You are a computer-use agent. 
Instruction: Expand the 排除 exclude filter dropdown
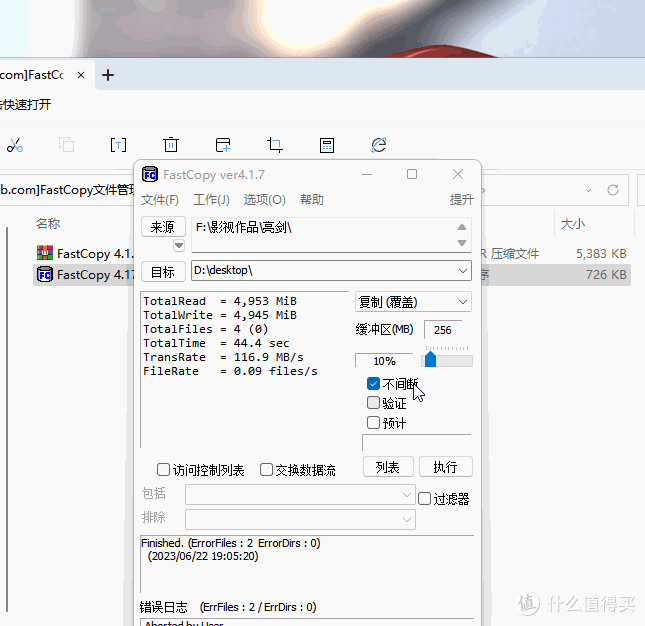click(x=407, y=519)
